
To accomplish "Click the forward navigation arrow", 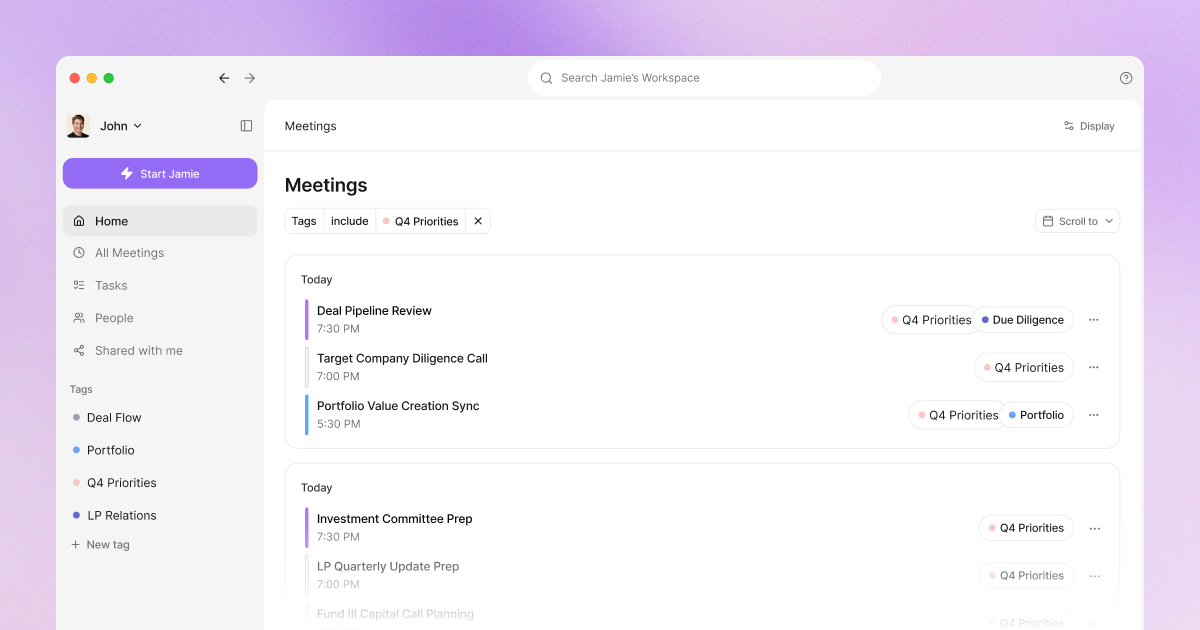I will point(250,78).
